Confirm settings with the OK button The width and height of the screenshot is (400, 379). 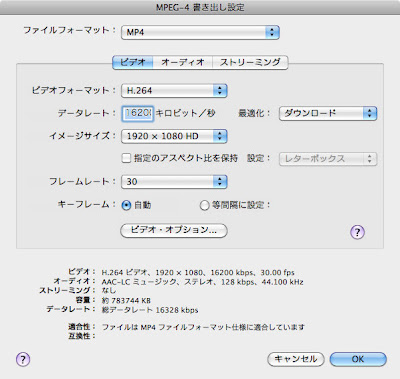tap(358, 359)
